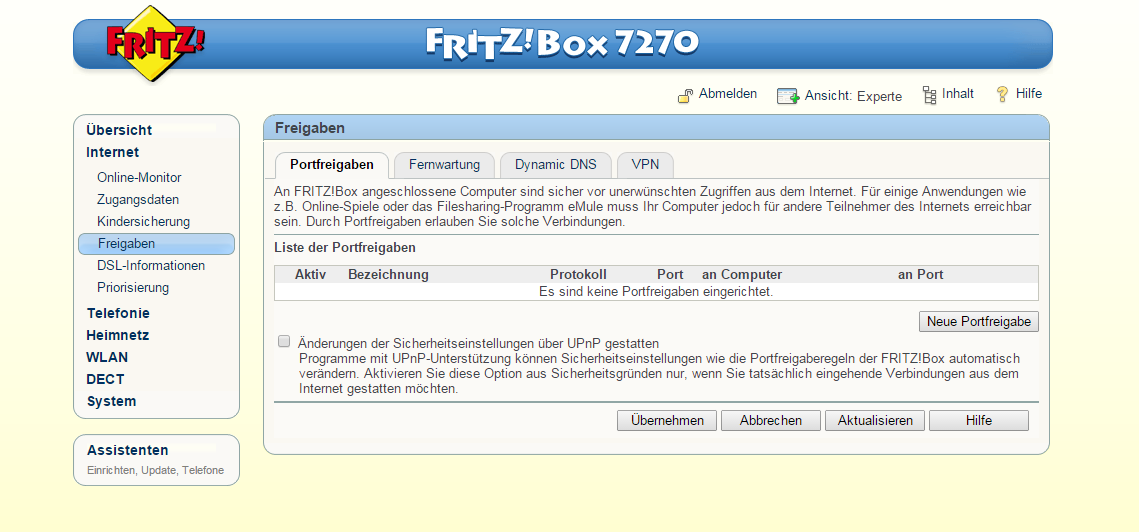The width and height of the screenshot is (1139, 532).
Task: Switch view via Ansicht: Experte link
Action: tap(854, 96)
